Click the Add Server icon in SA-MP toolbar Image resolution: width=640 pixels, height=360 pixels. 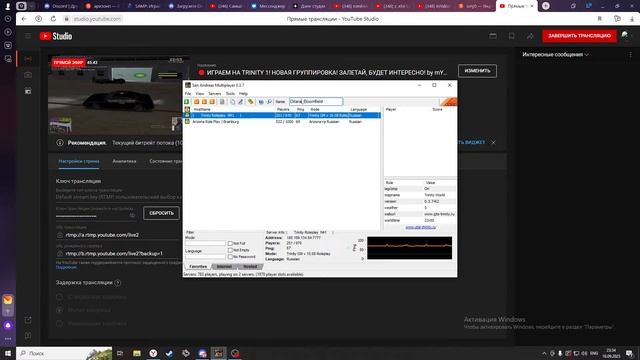point(197,102)
